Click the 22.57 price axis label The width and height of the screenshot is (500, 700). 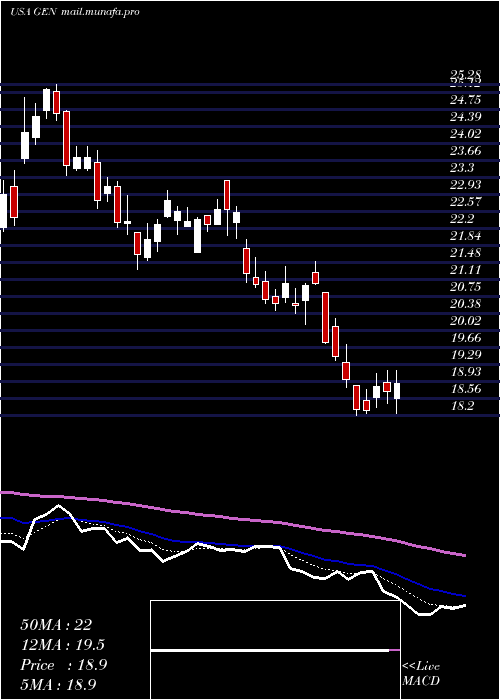click(466, 201)
